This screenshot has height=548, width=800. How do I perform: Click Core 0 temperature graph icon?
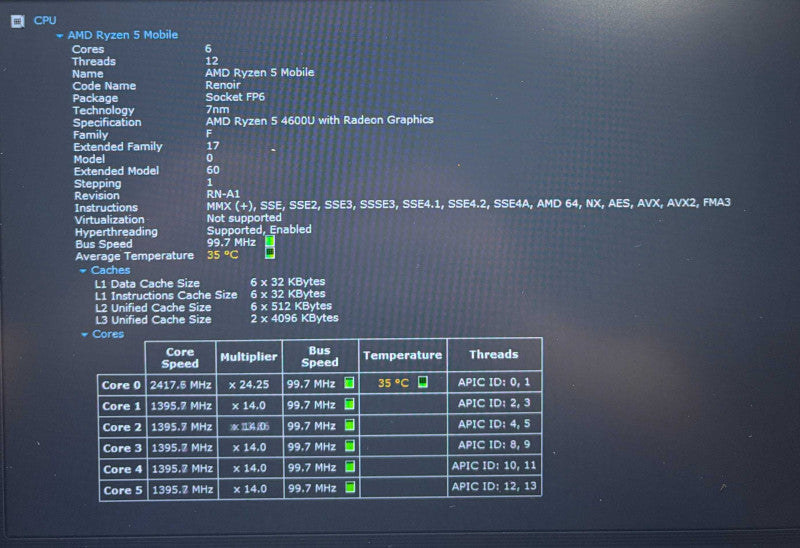(x=422, y=382)
